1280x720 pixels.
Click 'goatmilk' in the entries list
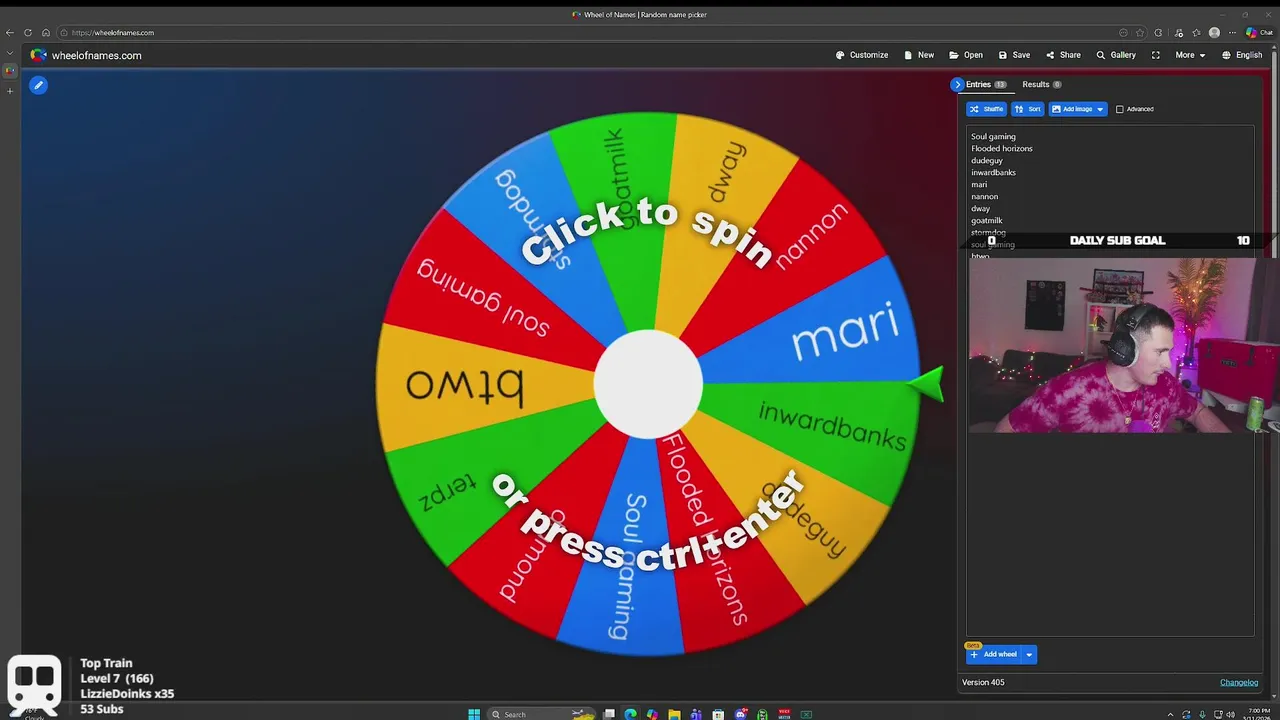[987, 220]
